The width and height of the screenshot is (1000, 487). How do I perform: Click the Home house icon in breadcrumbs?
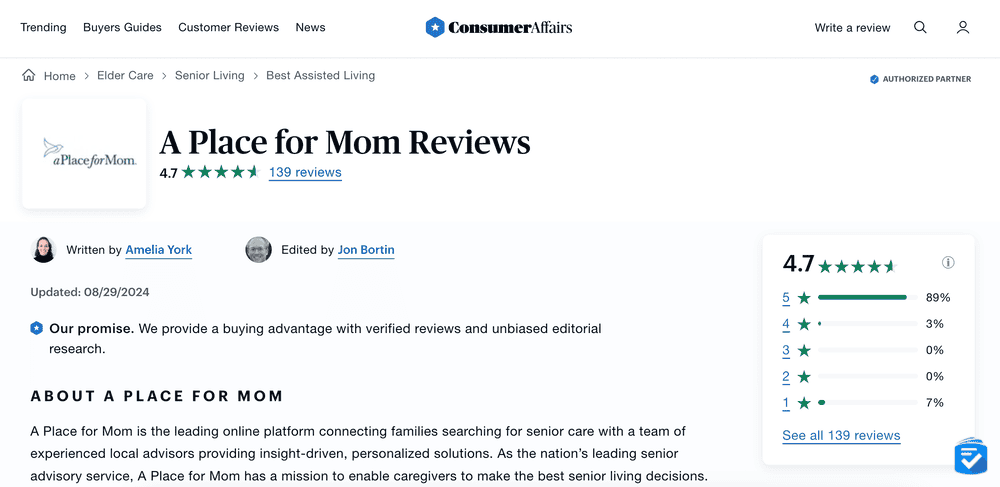(29, 75)
